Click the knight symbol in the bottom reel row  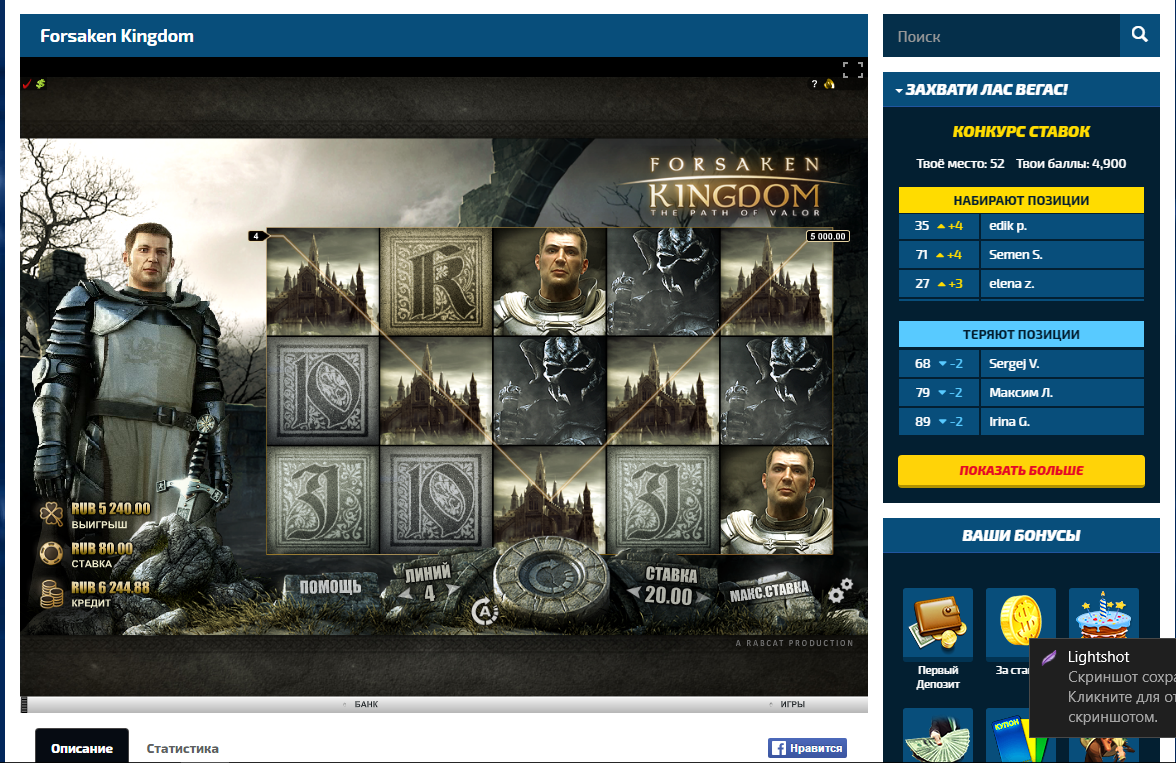point(776,500)
